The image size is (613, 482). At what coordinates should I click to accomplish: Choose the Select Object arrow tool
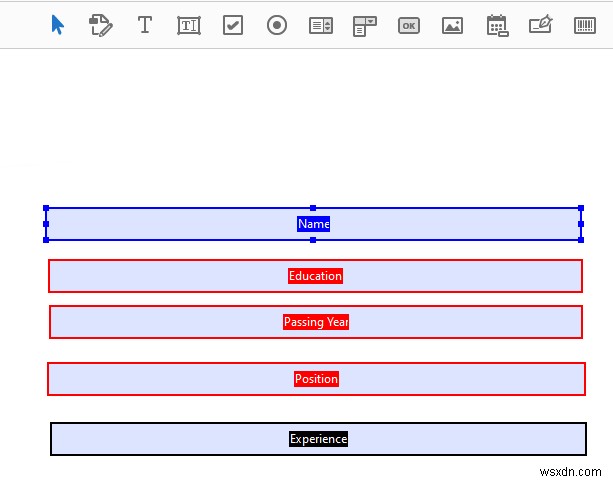click(57, 25)
